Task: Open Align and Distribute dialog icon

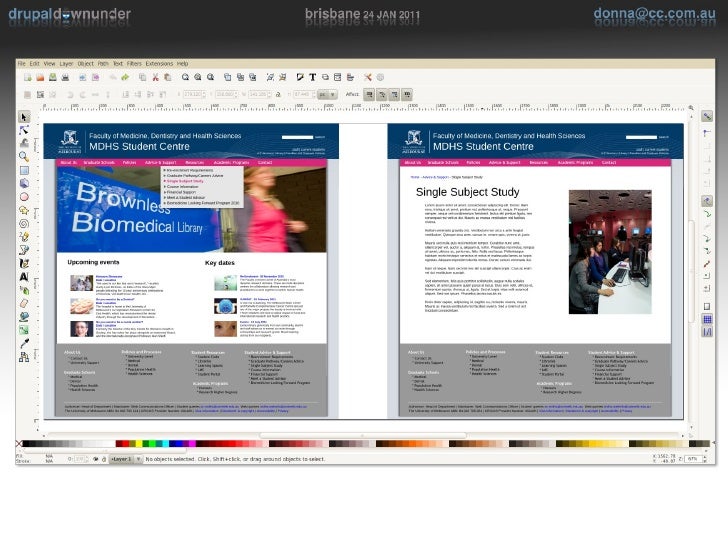Action: coord(351,78)
